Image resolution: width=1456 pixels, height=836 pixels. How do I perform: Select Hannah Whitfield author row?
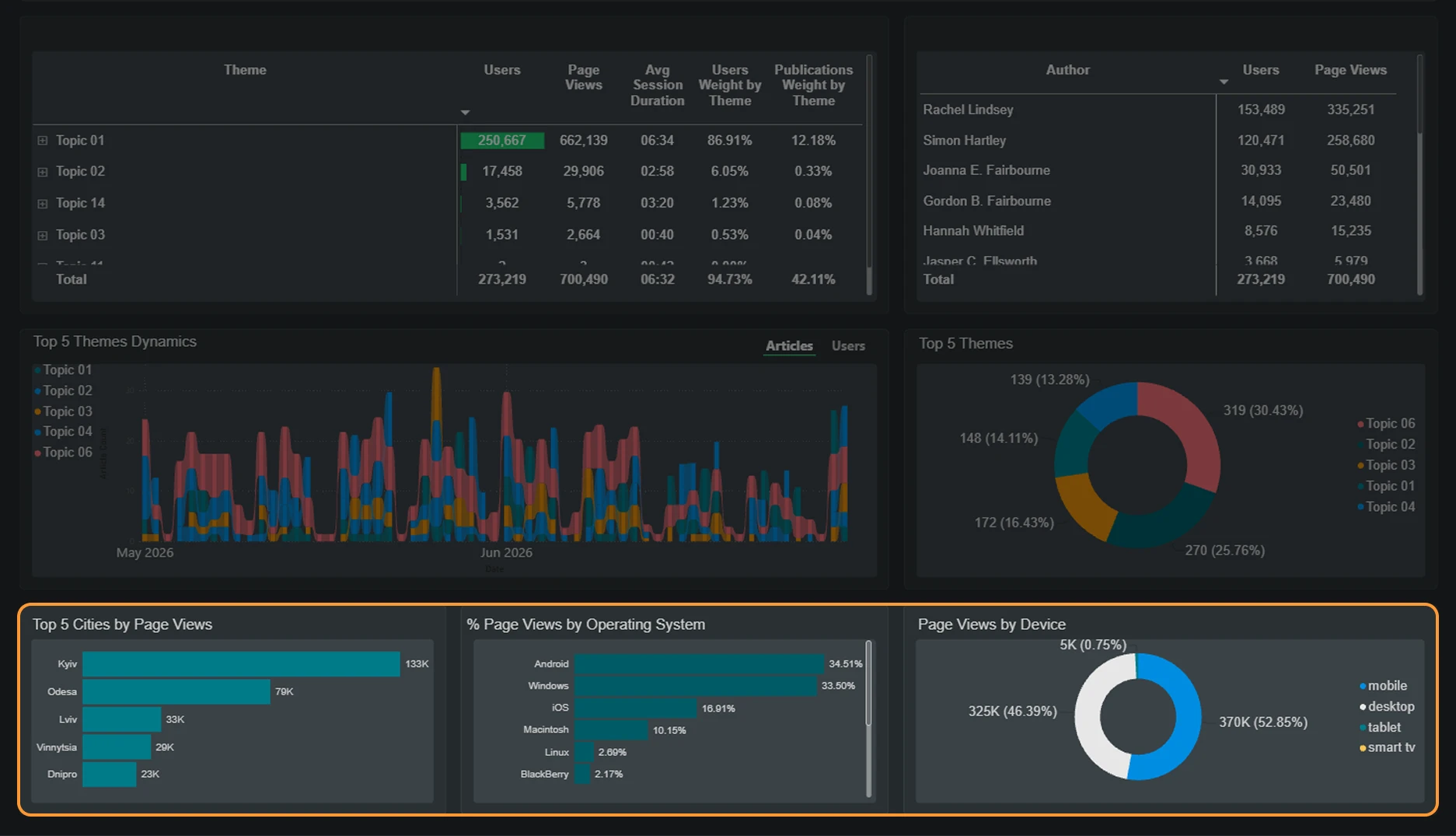pos(1157,231)
